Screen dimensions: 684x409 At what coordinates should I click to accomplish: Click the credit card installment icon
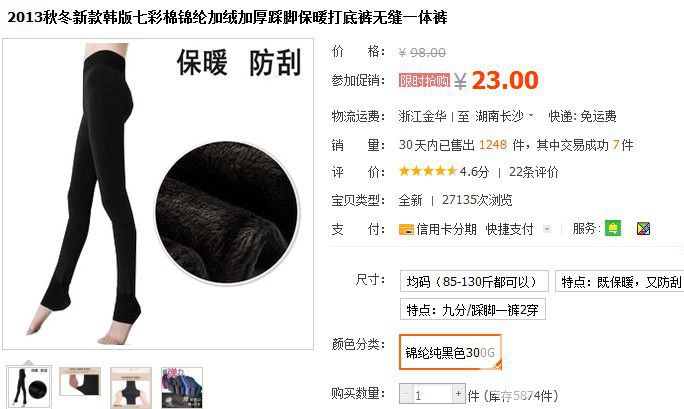(x=406, y=229)
